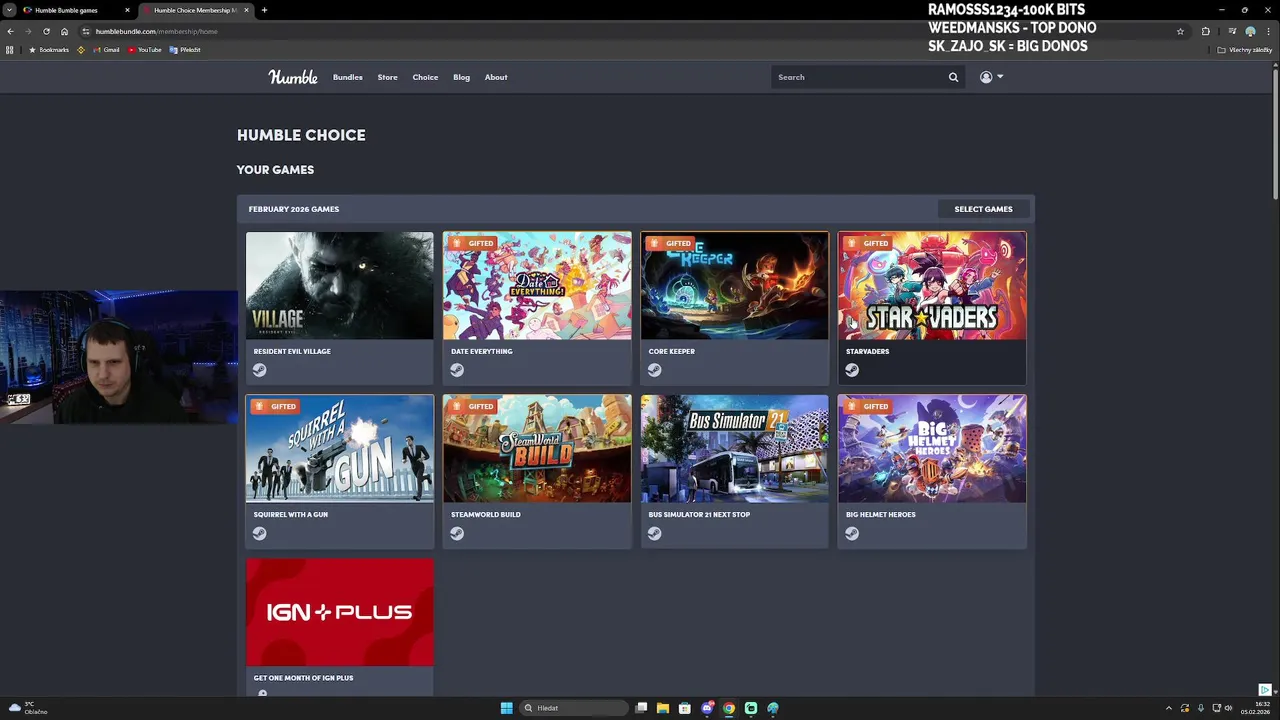Open the Bundles menu item

point(348,77)
